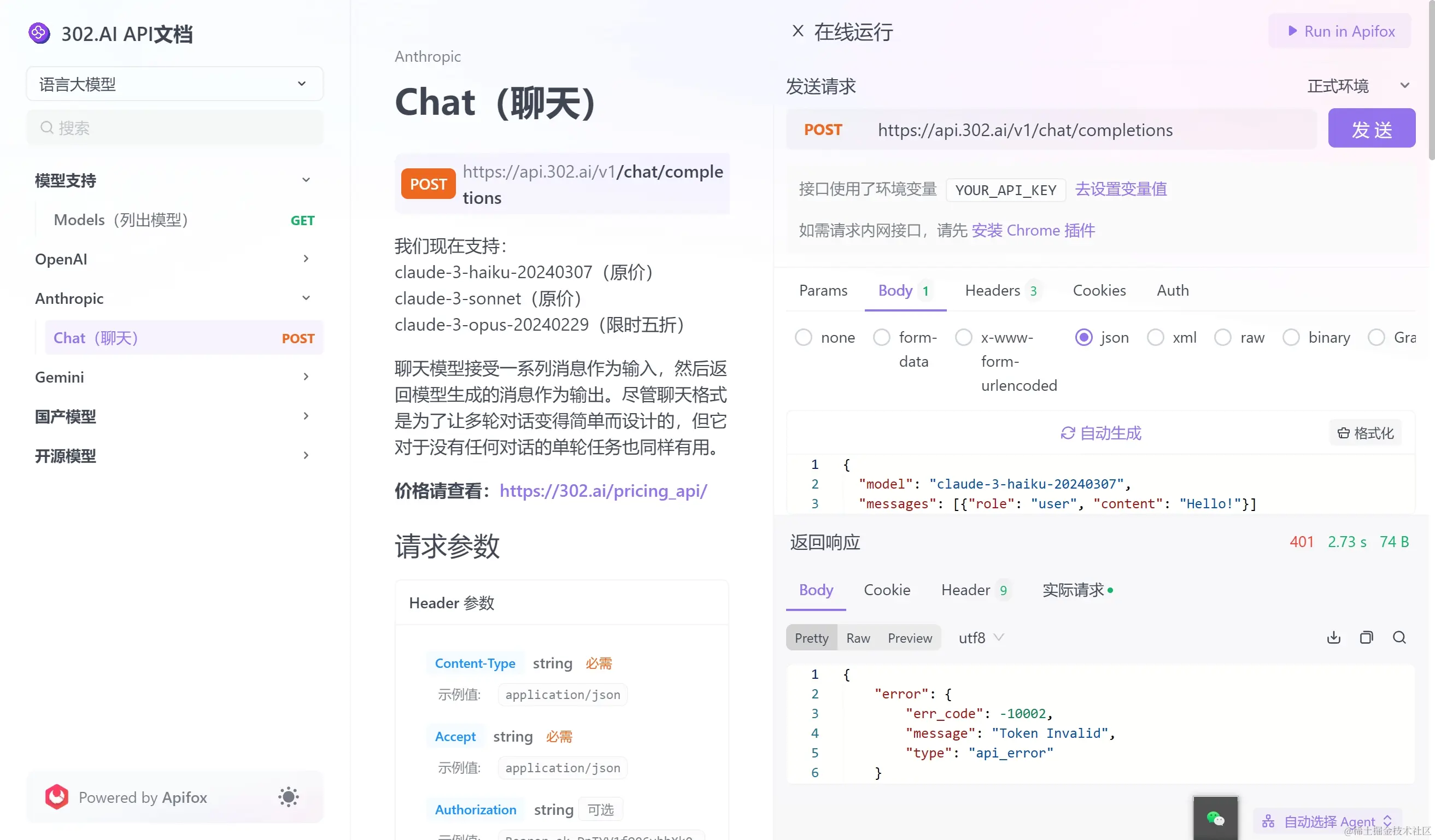Click the 格式化 format button

click(1365, 433)
